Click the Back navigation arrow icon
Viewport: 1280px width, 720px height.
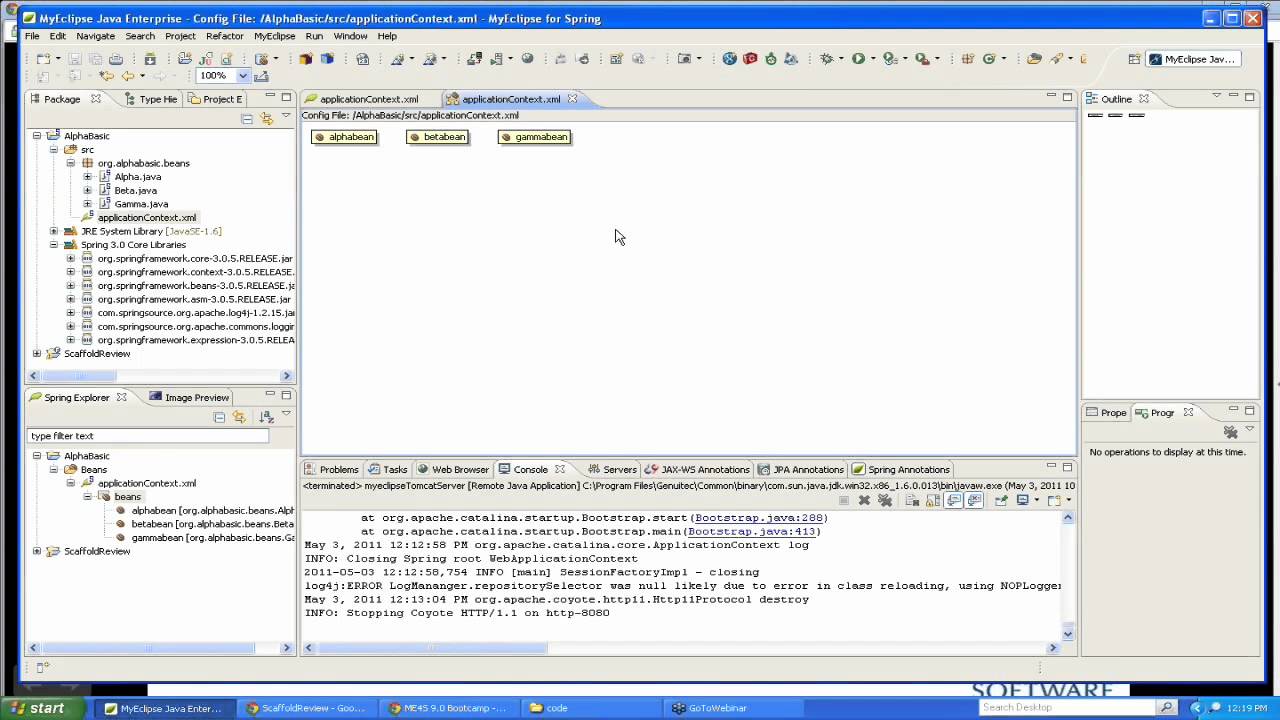(x=128, y=76)
